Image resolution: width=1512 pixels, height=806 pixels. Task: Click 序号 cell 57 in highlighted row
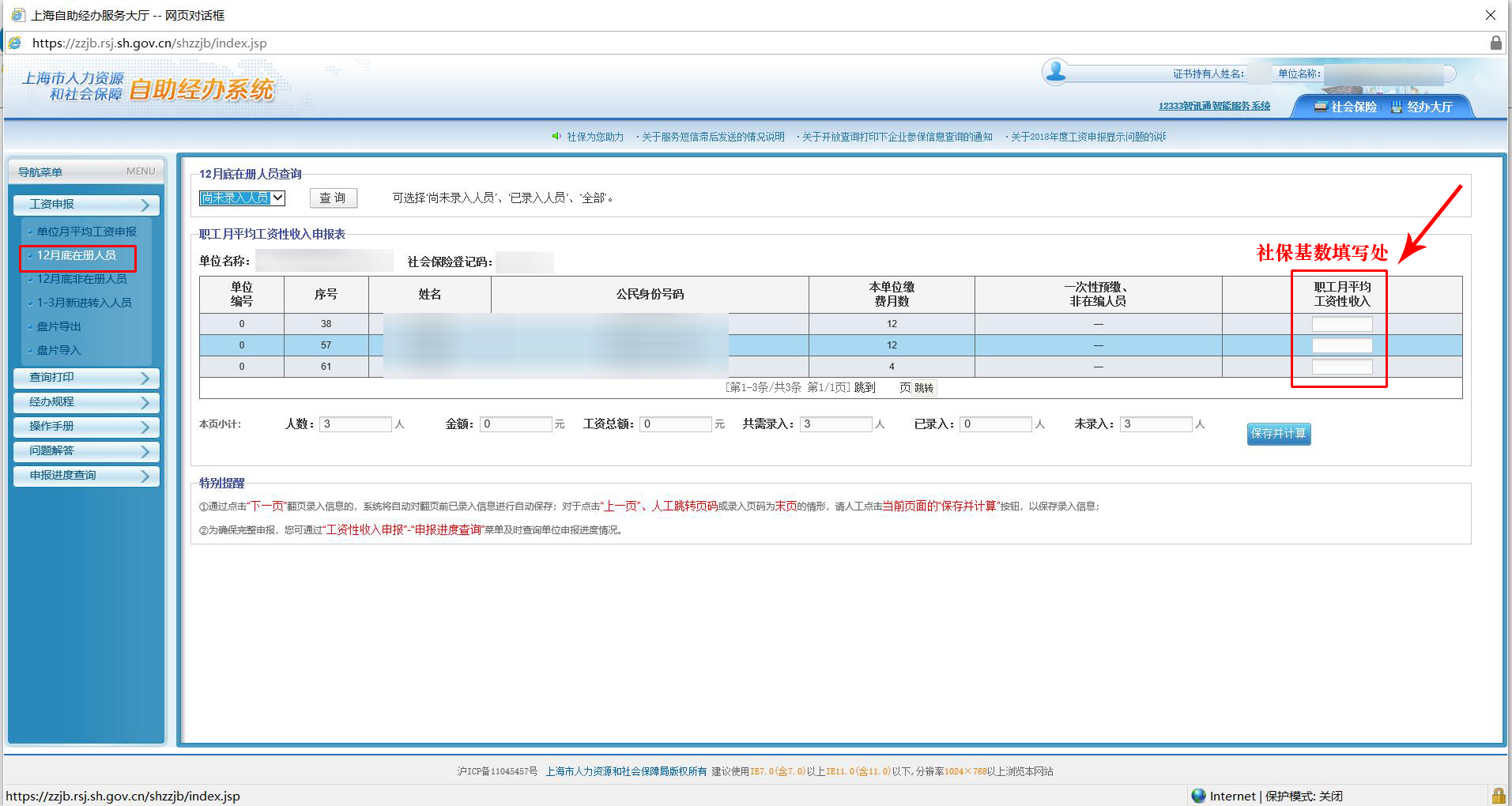pos(326,345)
